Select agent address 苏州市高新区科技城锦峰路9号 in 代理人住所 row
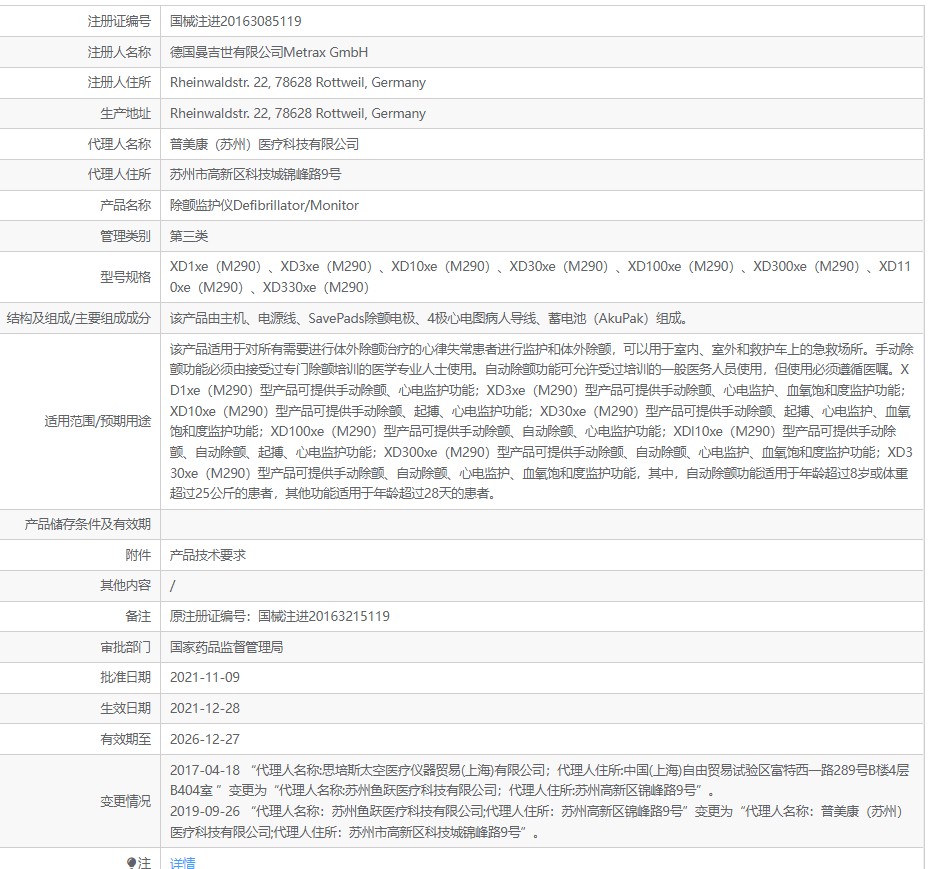 (256, 174)
